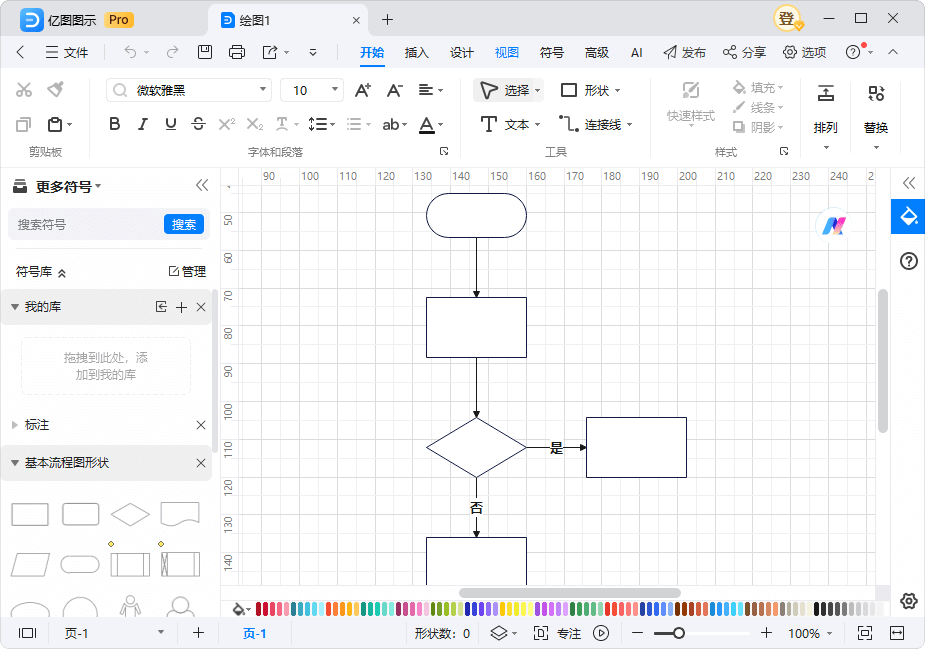Collapse the 基本流程图形状 section

[15, 463]
